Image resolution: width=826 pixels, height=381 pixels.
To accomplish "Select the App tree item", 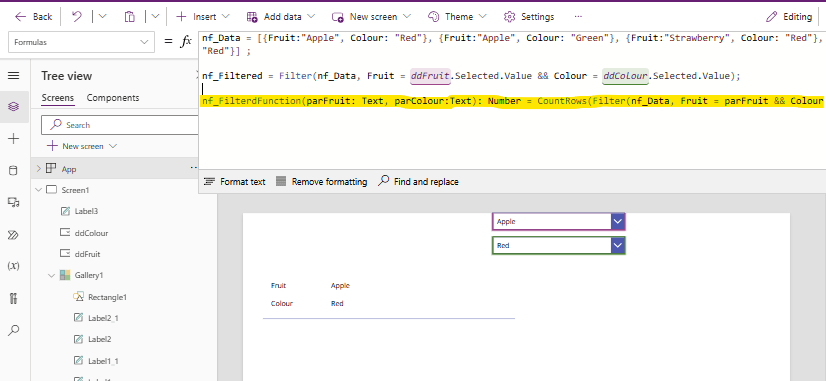I will tap(68, 169).
